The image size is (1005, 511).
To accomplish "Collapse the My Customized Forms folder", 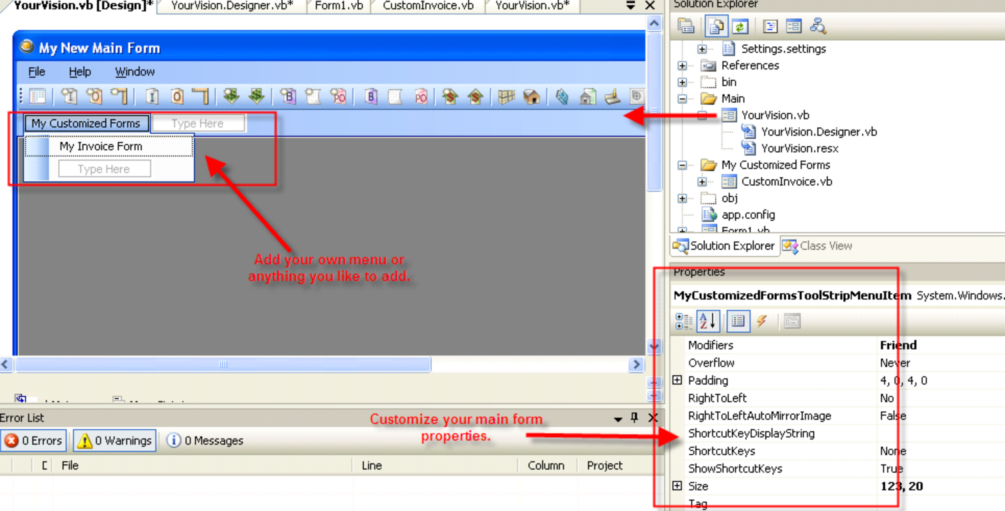I will pos(682,165).
